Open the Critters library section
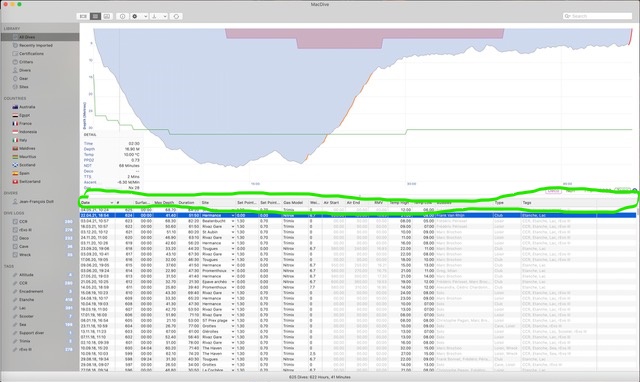The image size is (640, 382). click(x=26, y=62)
